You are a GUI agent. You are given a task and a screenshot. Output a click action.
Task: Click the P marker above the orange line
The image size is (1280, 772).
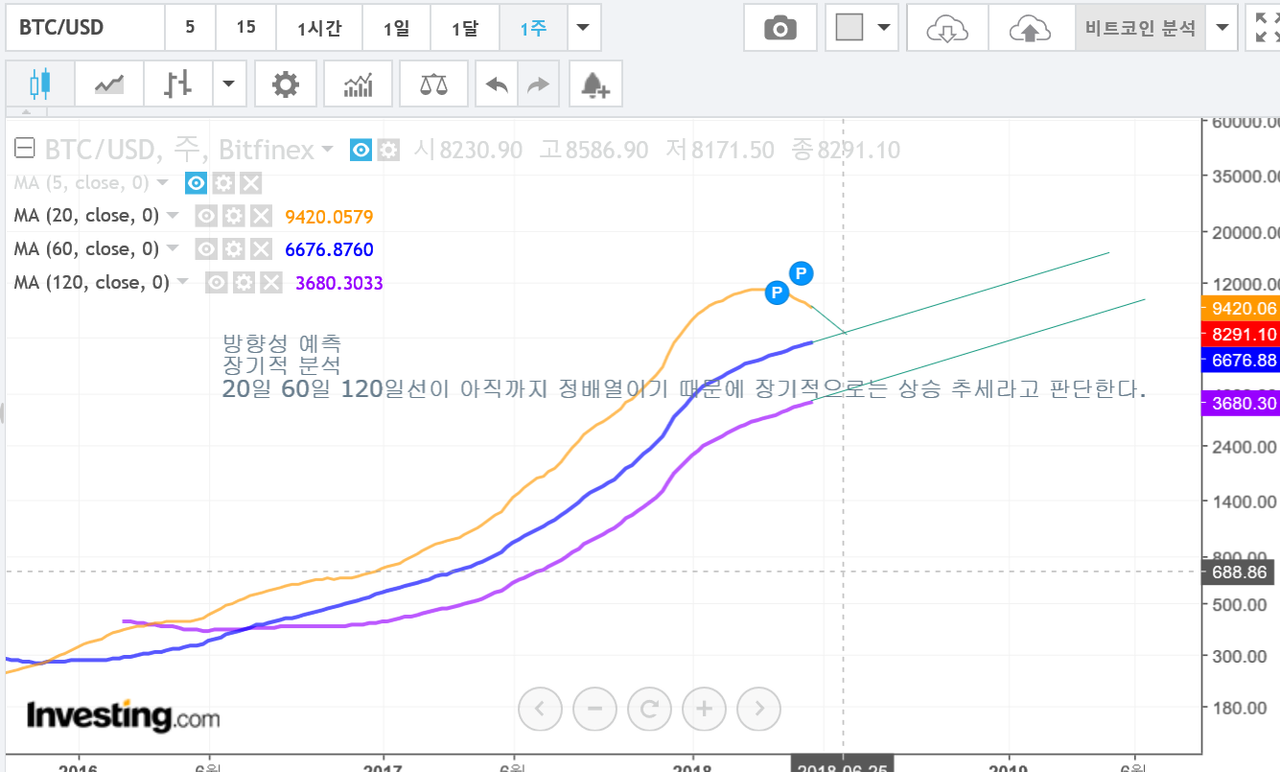pyautogui.click(x=802, y=272)
